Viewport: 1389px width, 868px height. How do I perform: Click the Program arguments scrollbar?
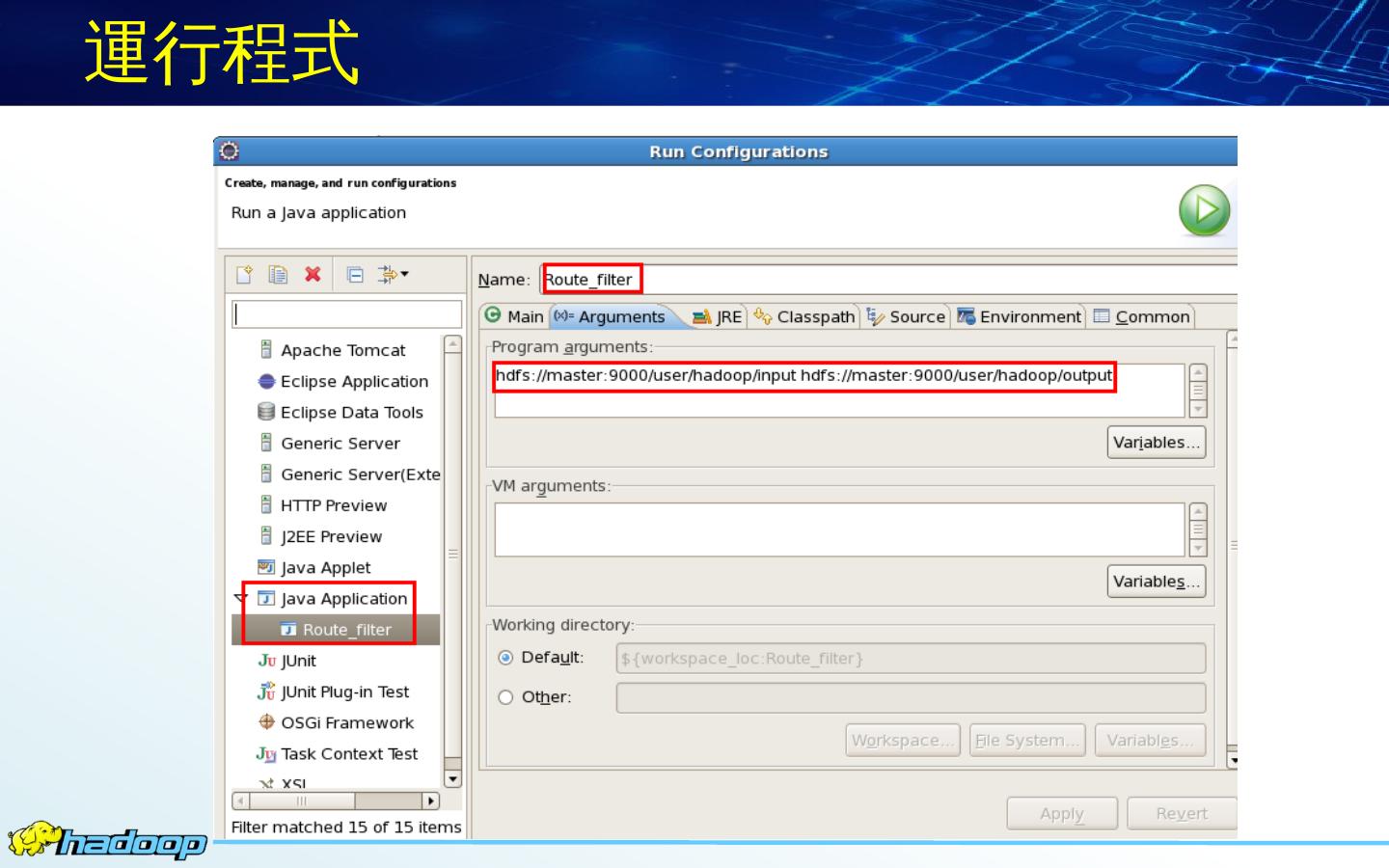coord(1198,391)
